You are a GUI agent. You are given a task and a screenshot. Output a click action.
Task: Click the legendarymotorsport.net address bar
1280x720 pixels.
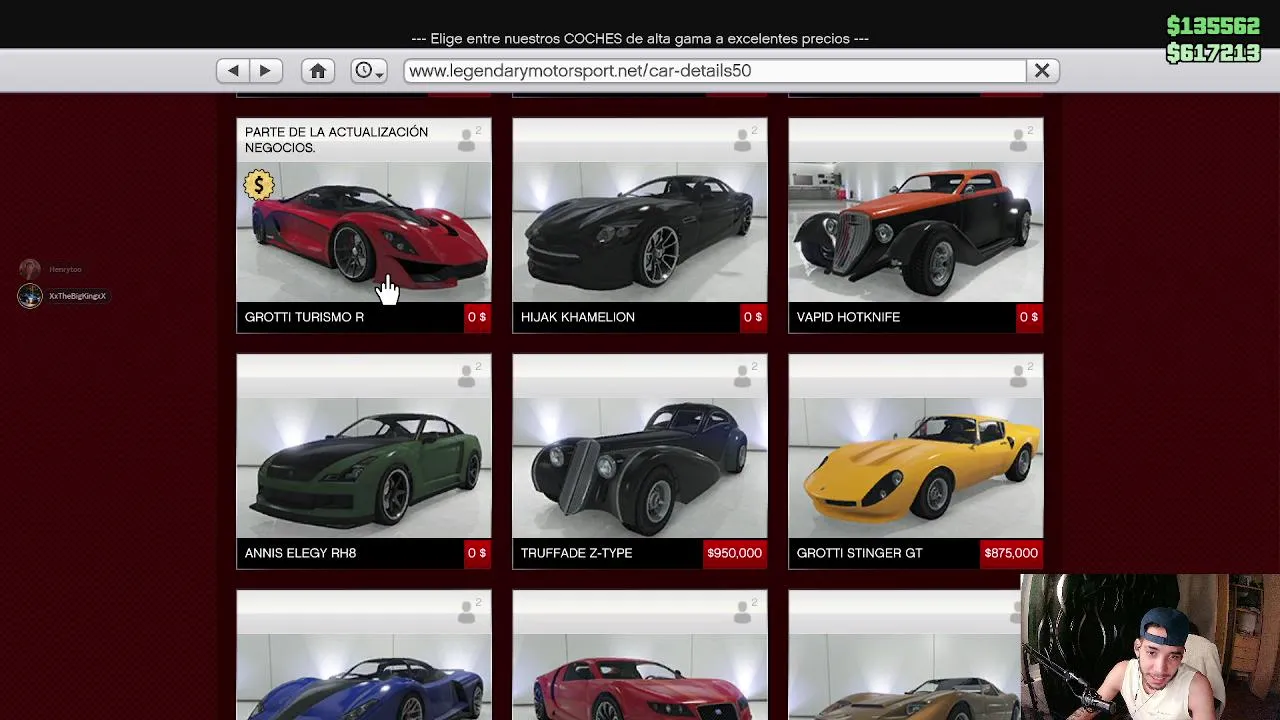click(x=715, y=71)
